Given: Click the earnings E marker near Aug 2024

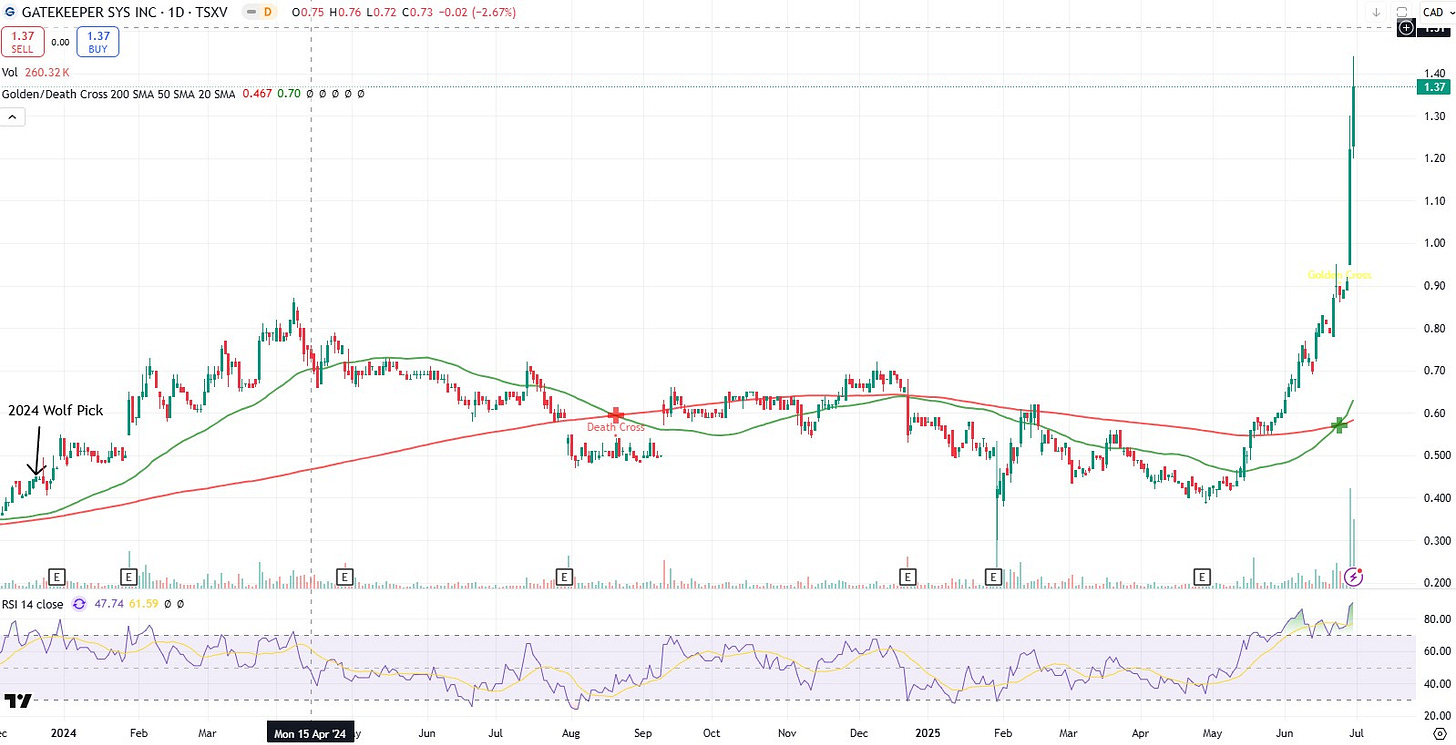Looking at the screenshot, I should [564, 576].
